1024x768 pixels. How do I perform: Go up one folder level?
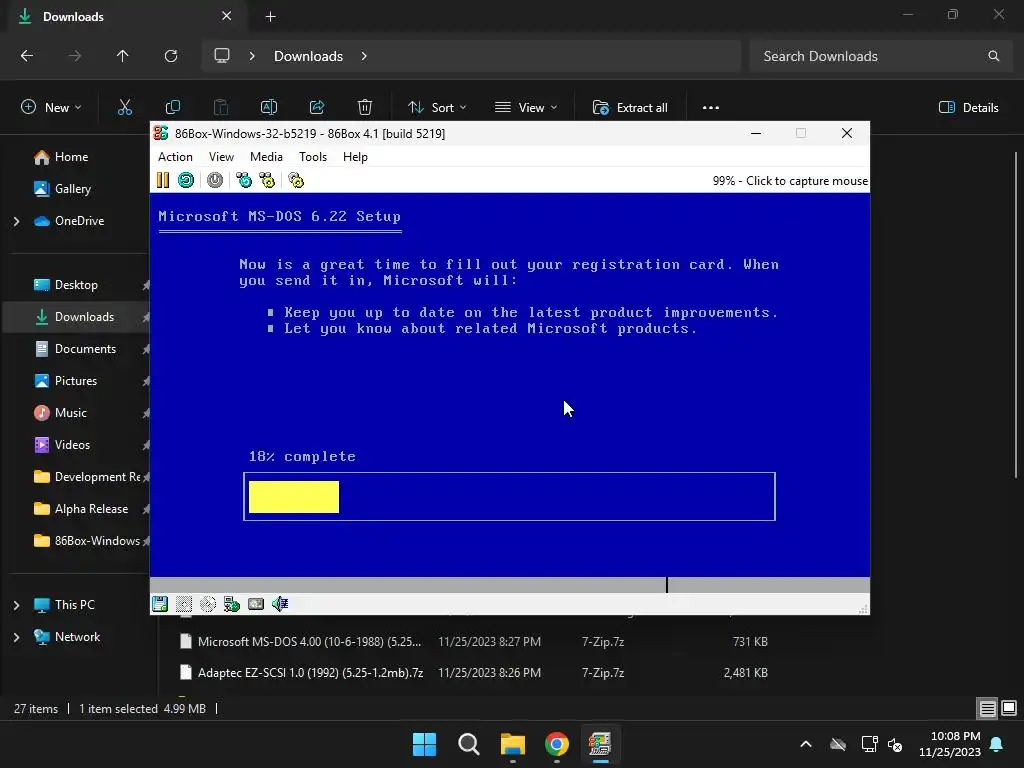pos(122,56)
